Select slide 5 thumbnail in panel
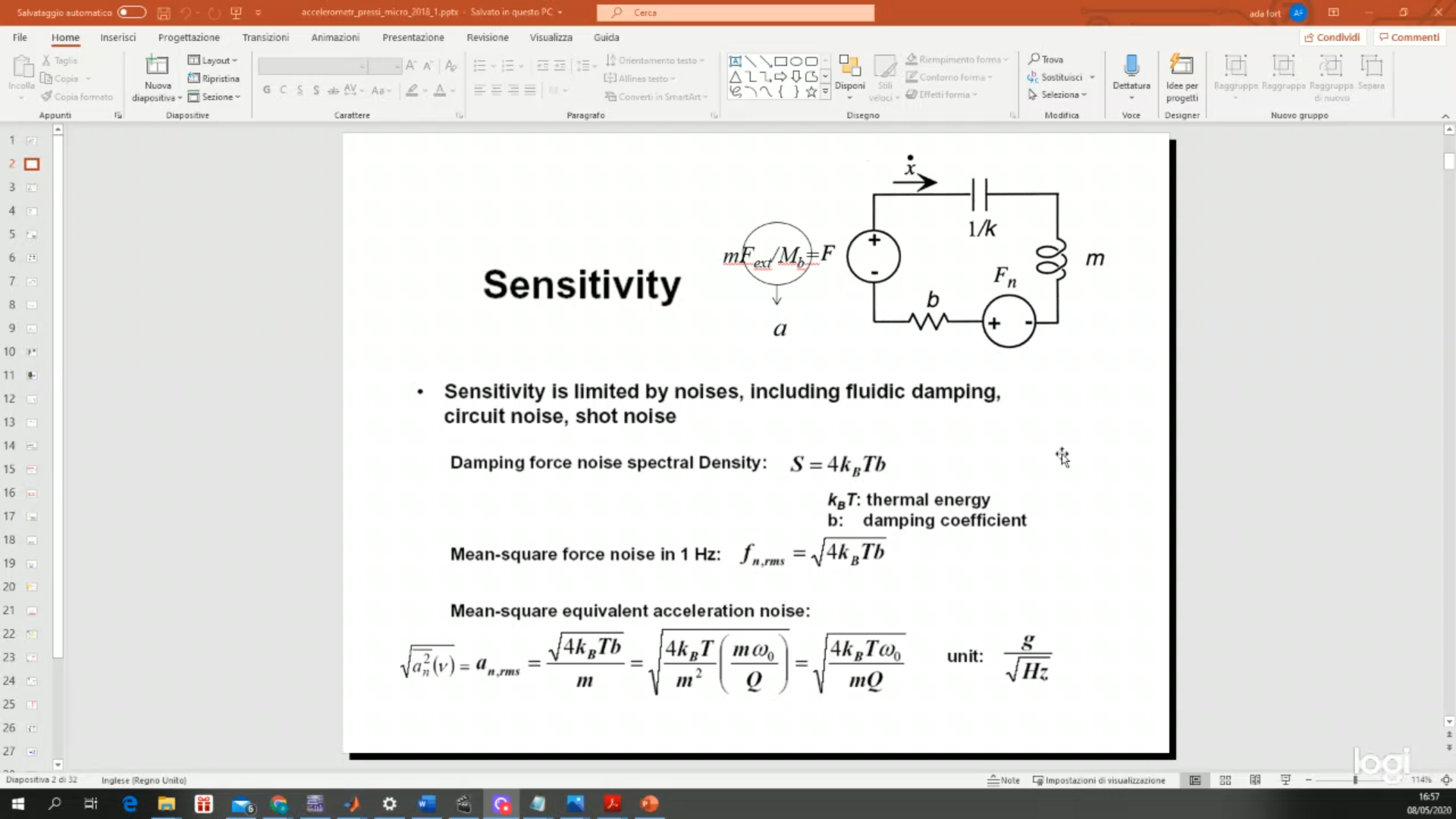1456x819 pixels. click(32, 234)
